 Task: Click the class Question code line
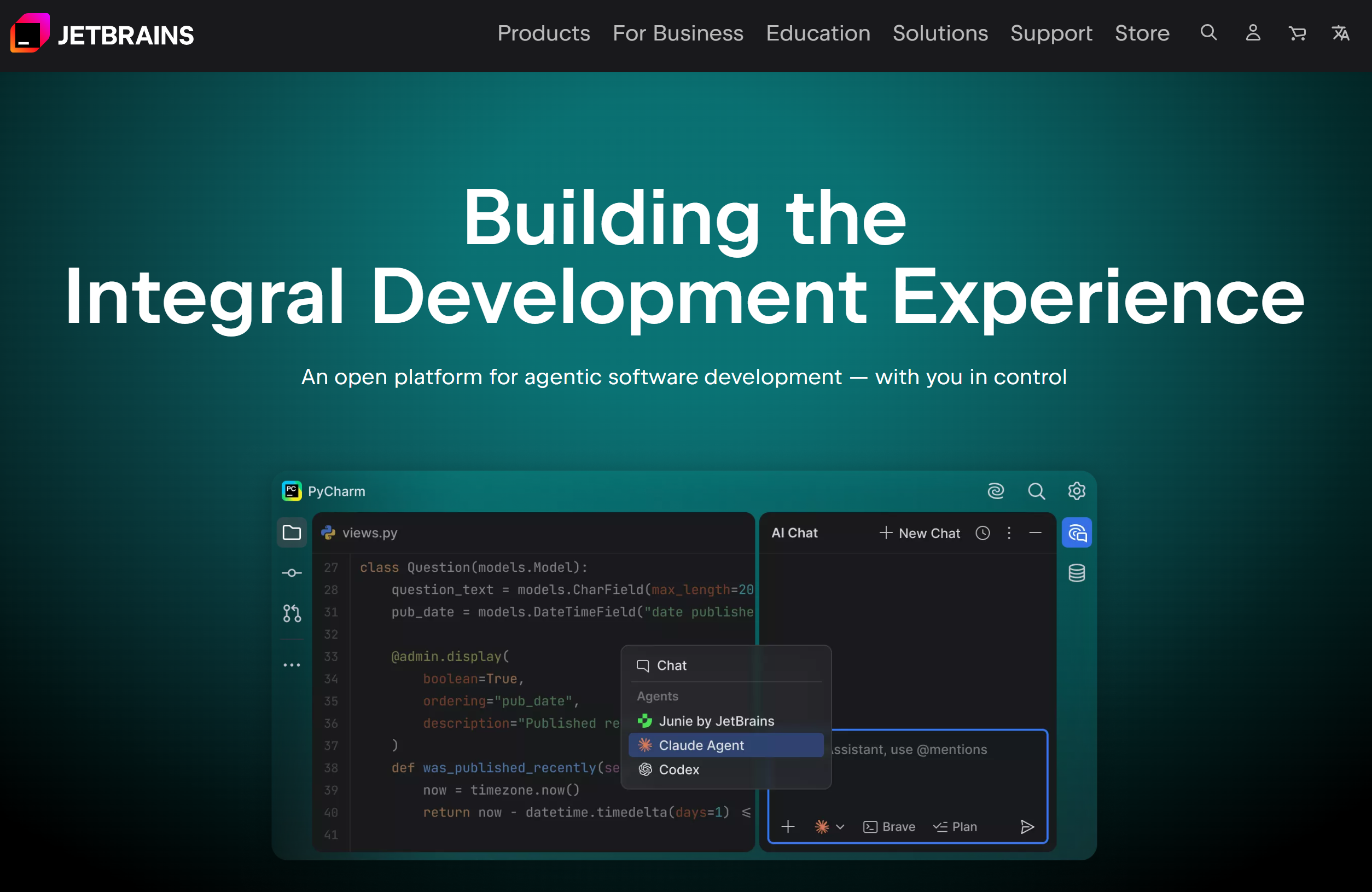(x=474, y=567)
